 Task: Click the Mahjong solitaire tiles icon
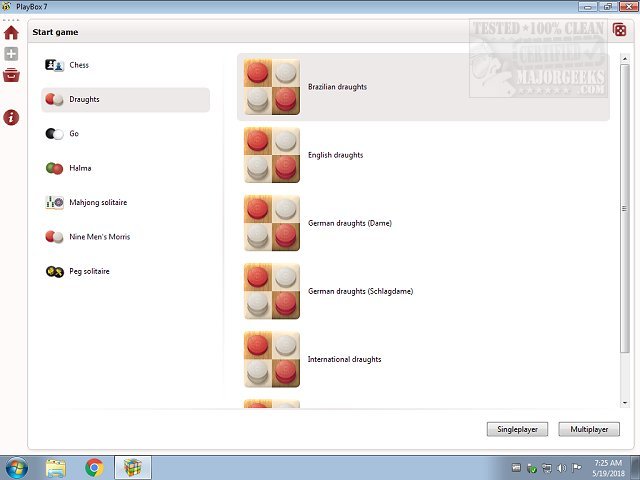point(54,202)
